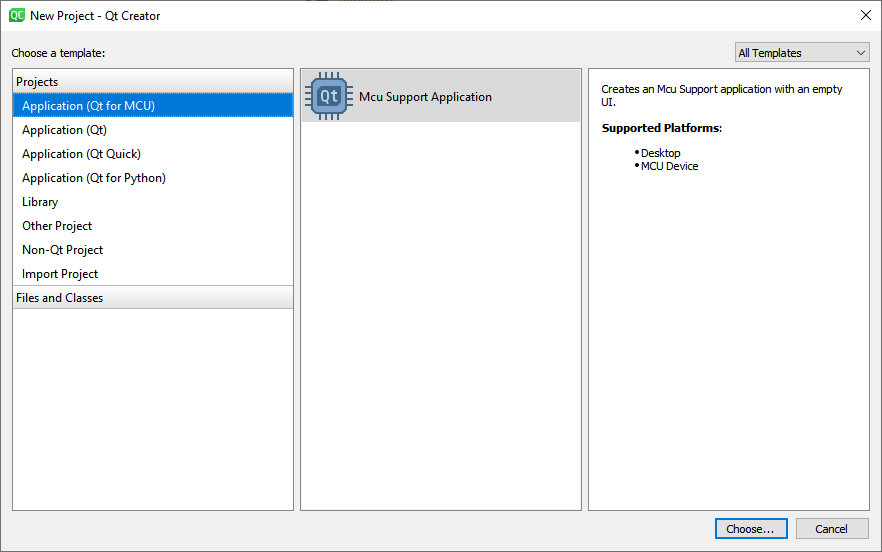The height and width of the screenshot is (552, 882).
Task: Choose the Application (Qt) category
Action: click(x=64, y=130)
